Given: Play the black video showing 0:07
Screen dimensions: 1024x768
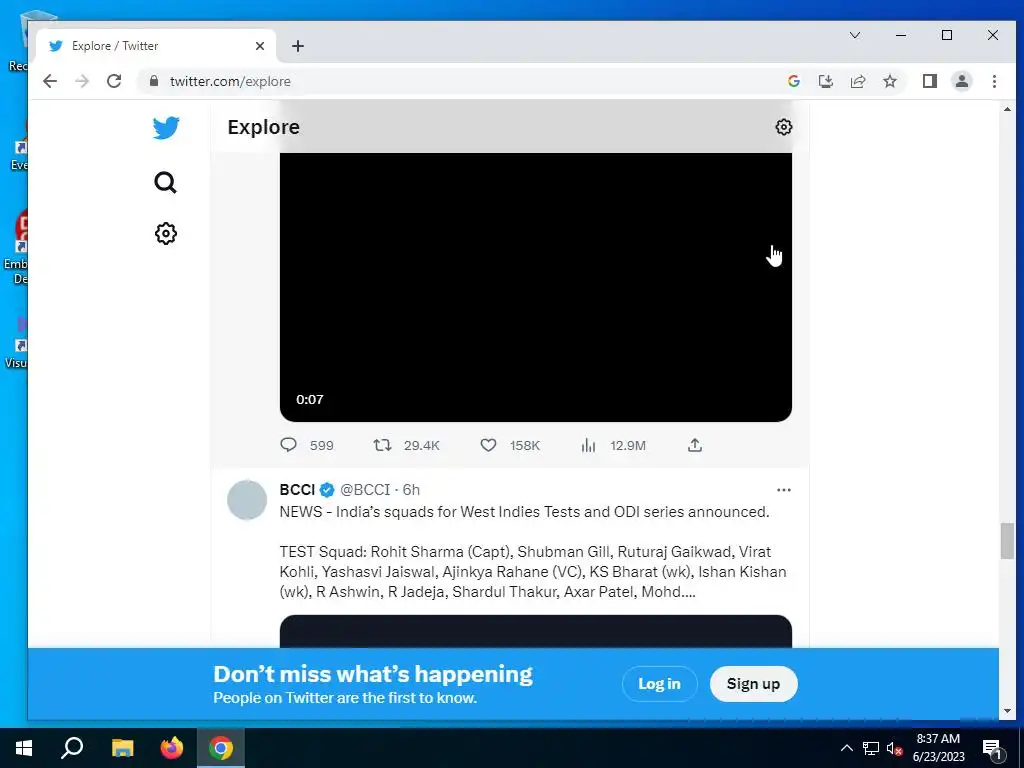Looking at the screenshot, I should tap(536, 287).
